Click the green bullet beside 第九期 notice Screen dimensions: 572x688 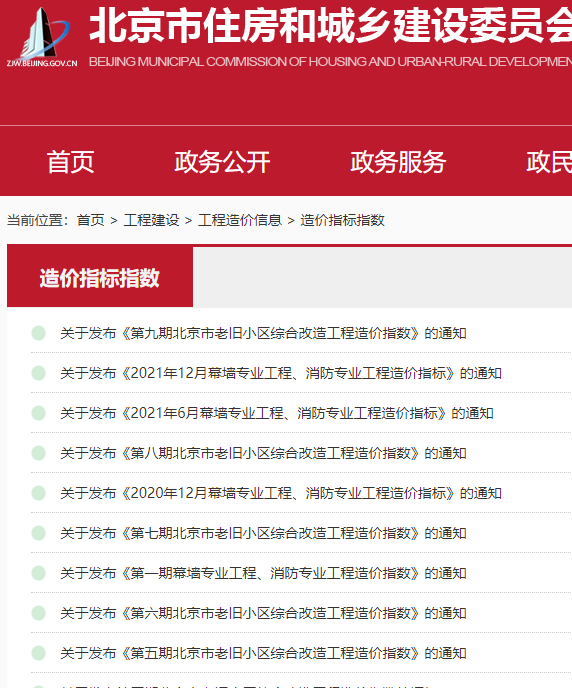39,333
